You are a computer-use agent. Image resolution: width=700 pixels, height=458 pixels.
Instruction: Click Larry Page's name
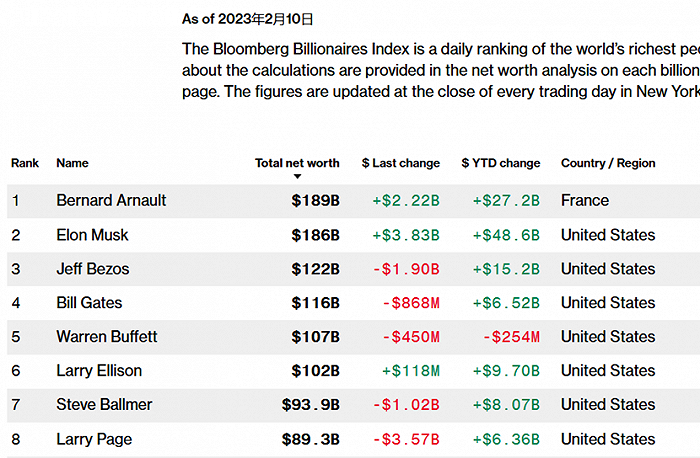(94, 439)
